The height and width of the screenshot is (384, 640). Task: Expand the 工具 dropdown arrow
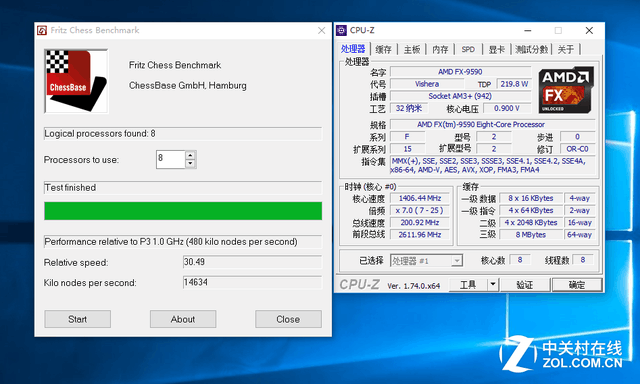[x=493, y=285]
